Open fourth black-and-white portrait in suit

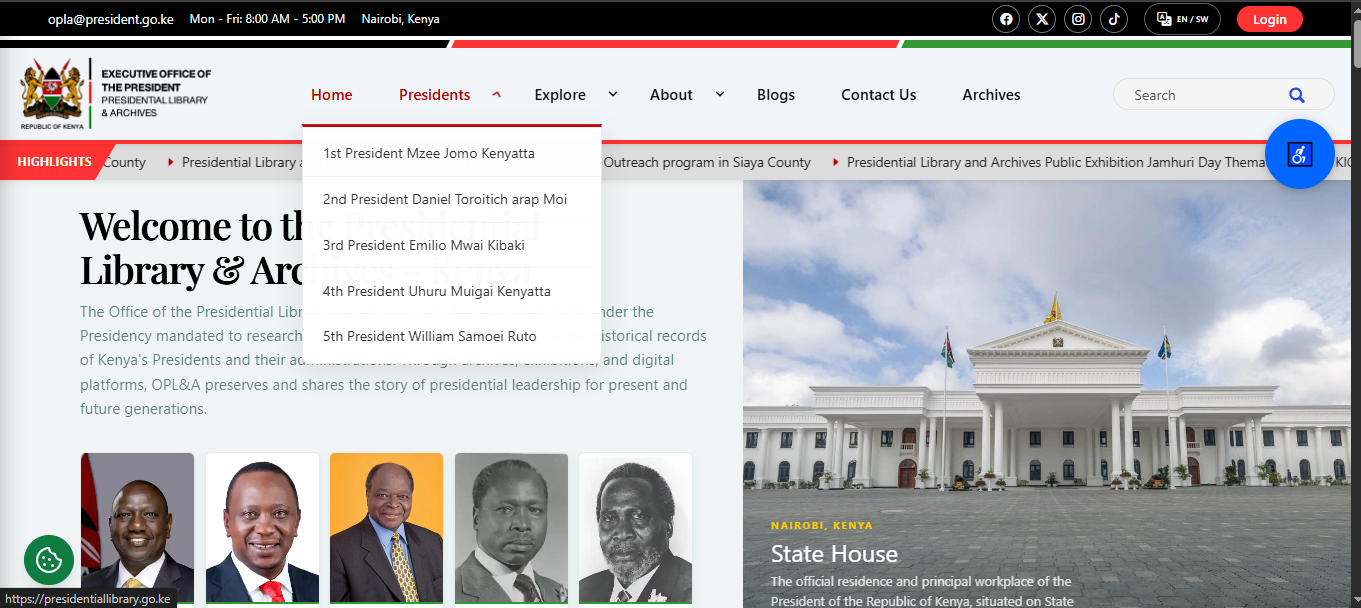(x=511, y=528)
